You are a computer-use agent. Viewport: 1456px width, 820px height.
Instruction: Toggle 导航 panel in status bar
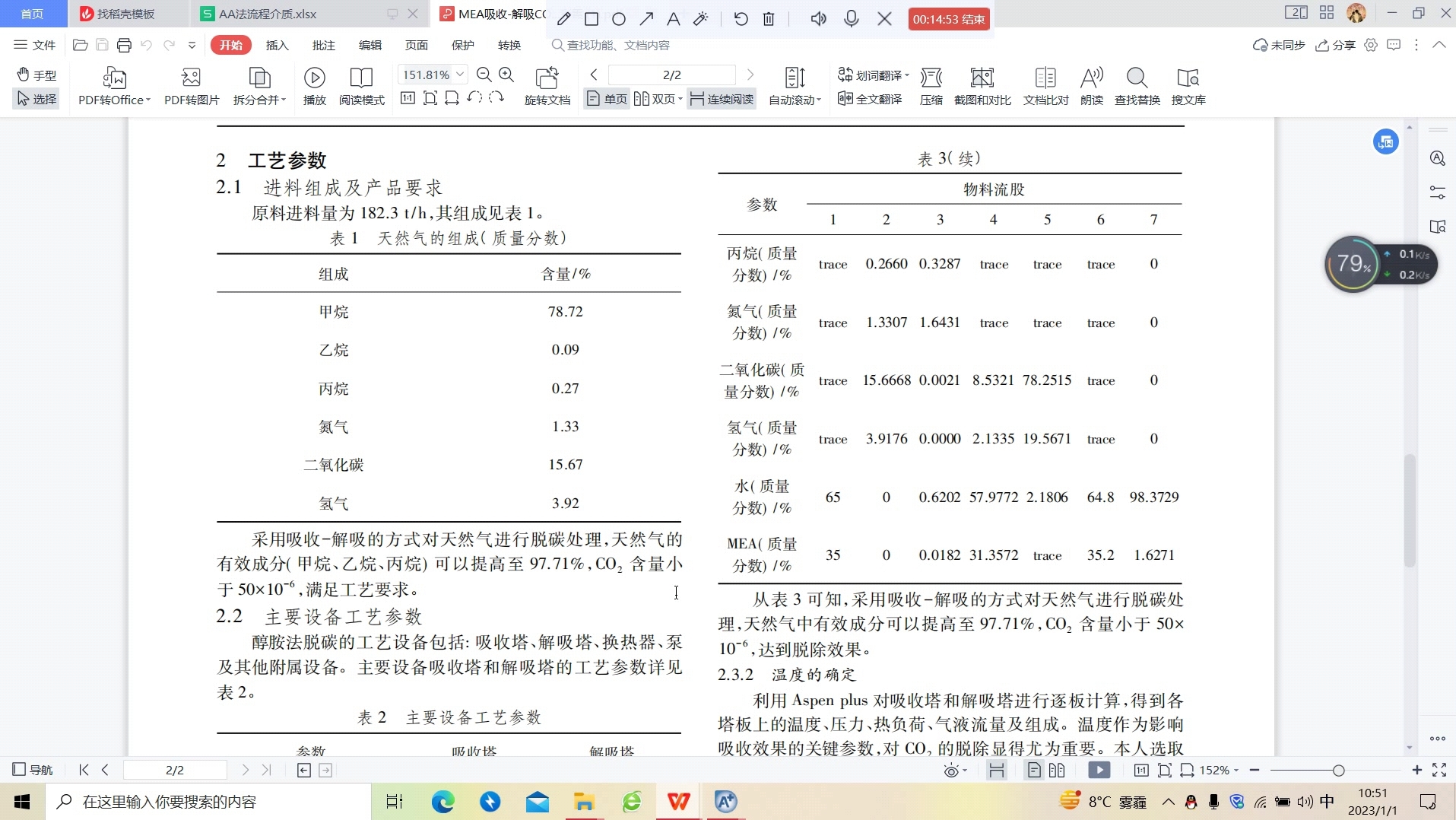[x=33, y=770]
